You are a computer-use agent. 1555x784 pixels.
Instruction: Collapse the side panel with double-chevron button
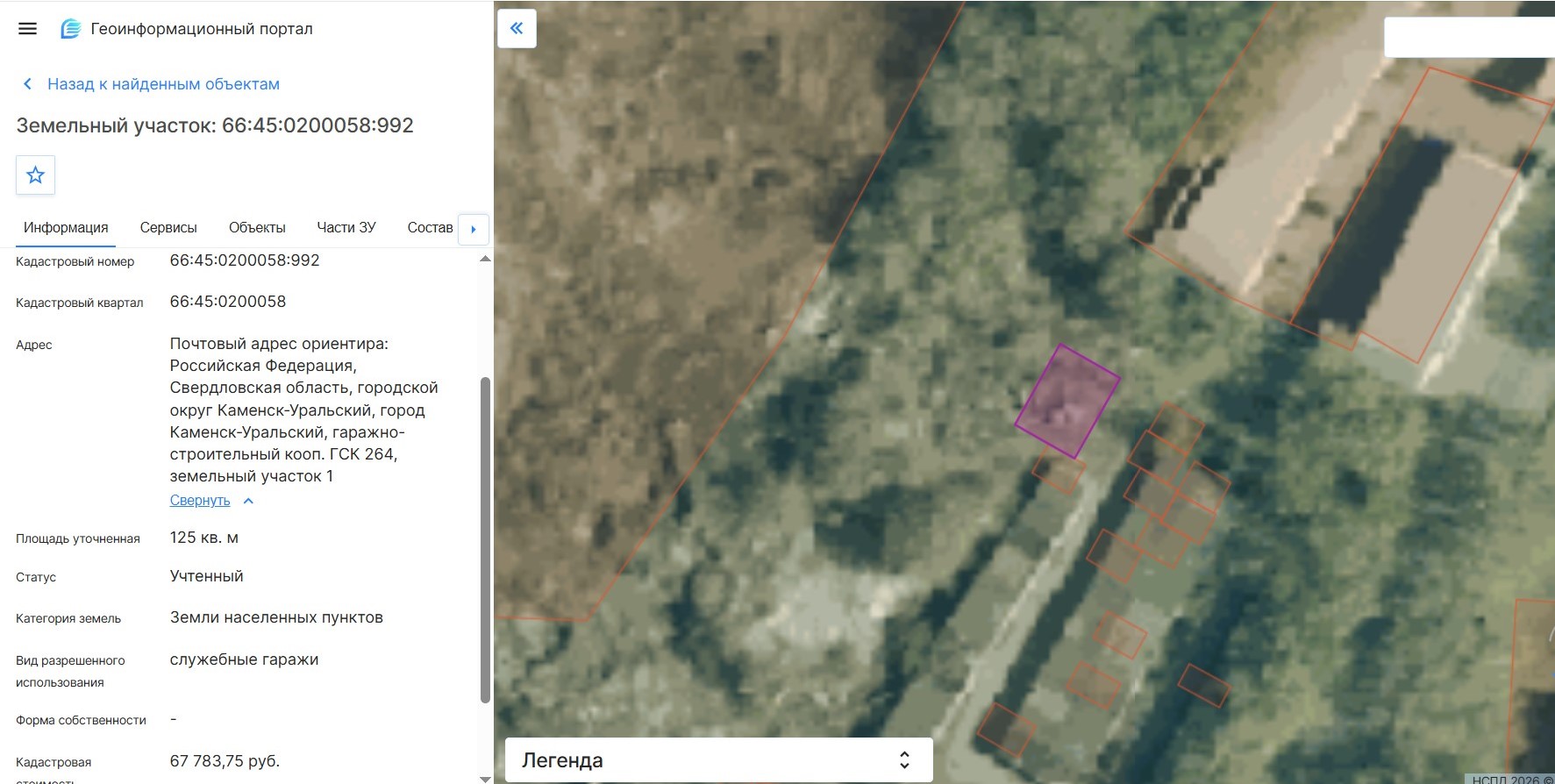tap(517, 28)
